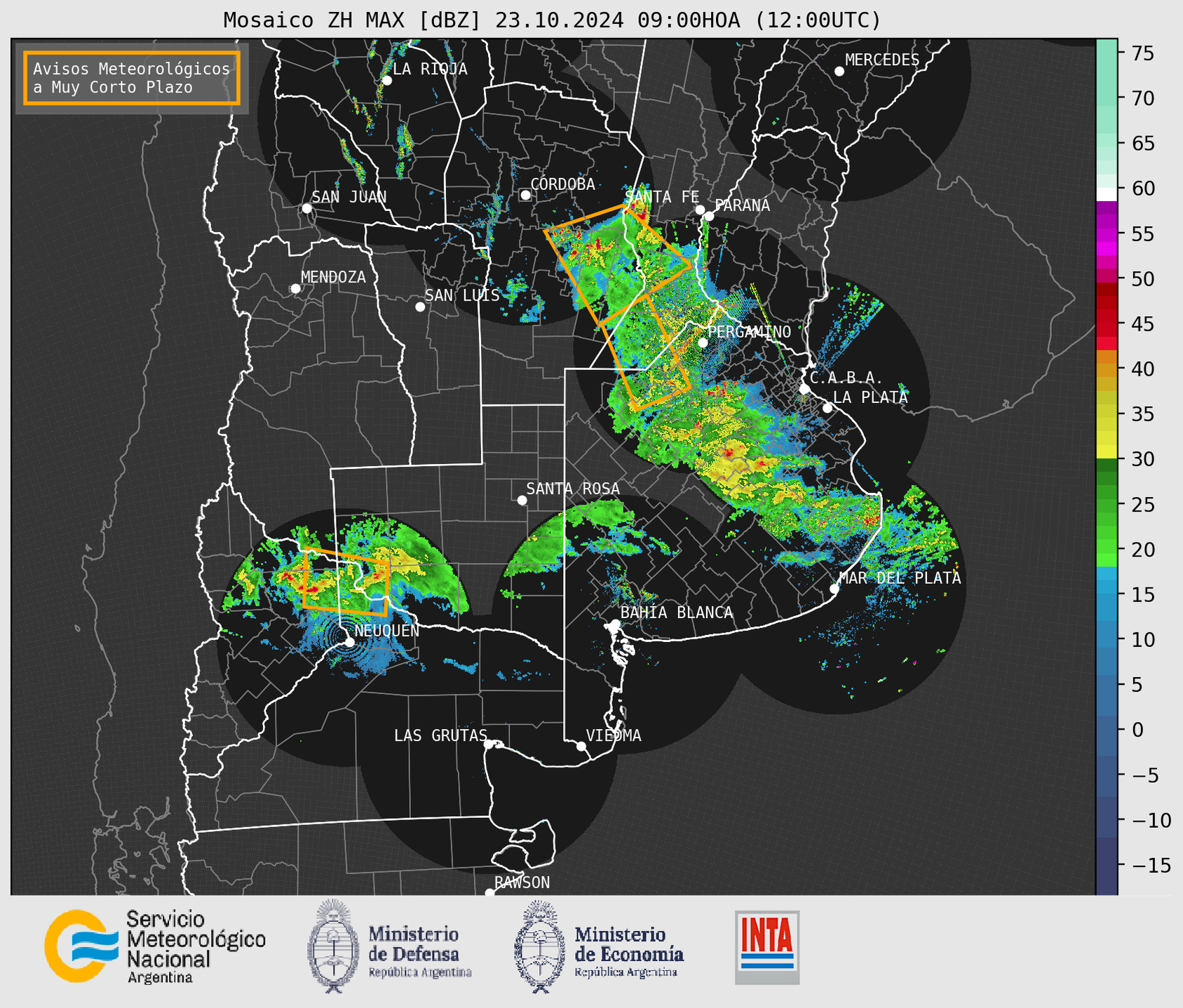Click the SAN JUAN city marker

point(306,208)
